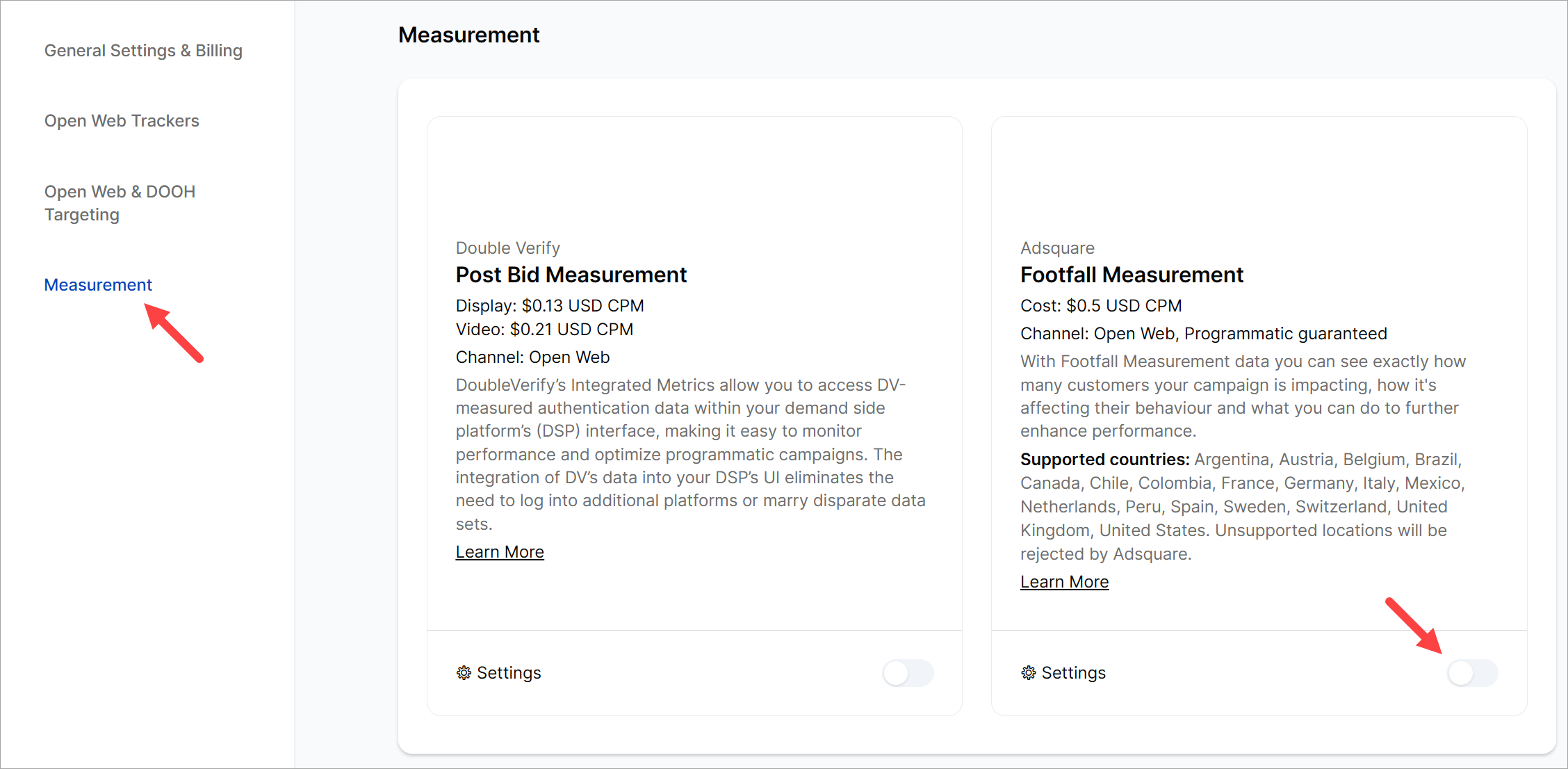Viewport: 1568px width, 769px height.
Task: Click the Display $0.13 USD CPM line
Action: [549, 306]
